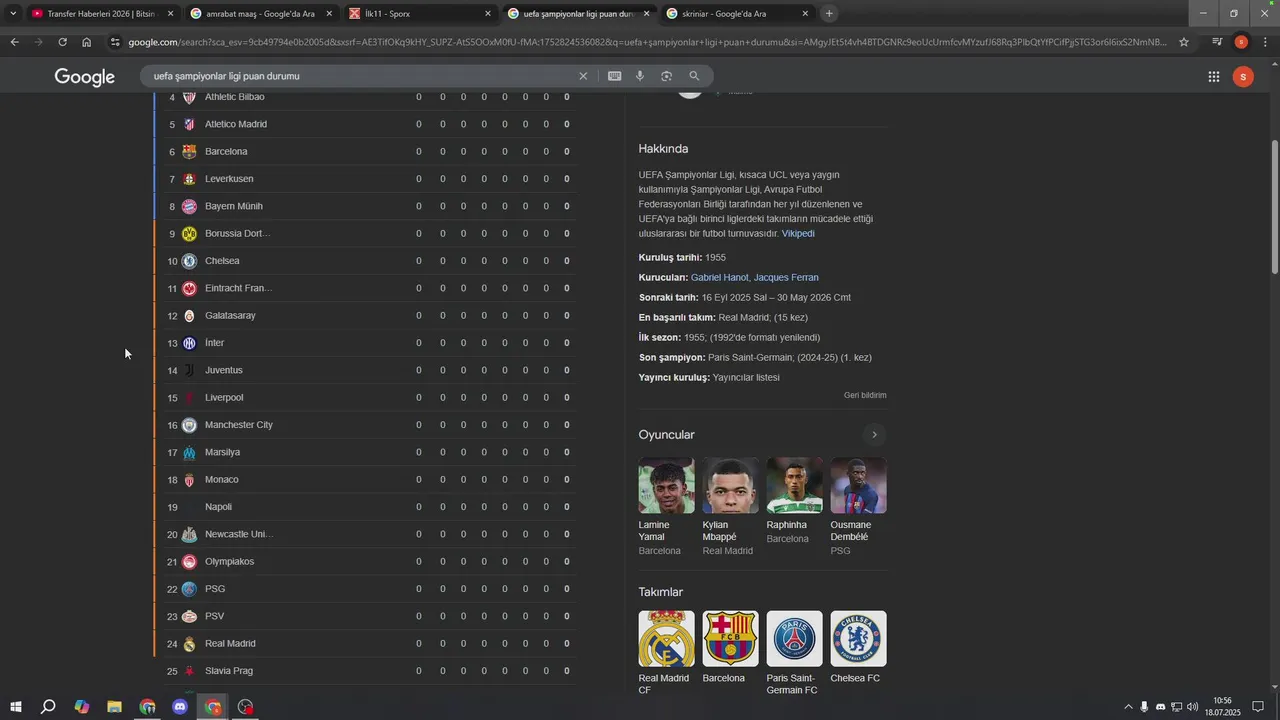This screenshot has height=720, width=1280.
Task: Submit the search with the magnifier icon
Action: click(x=694, y=76)
